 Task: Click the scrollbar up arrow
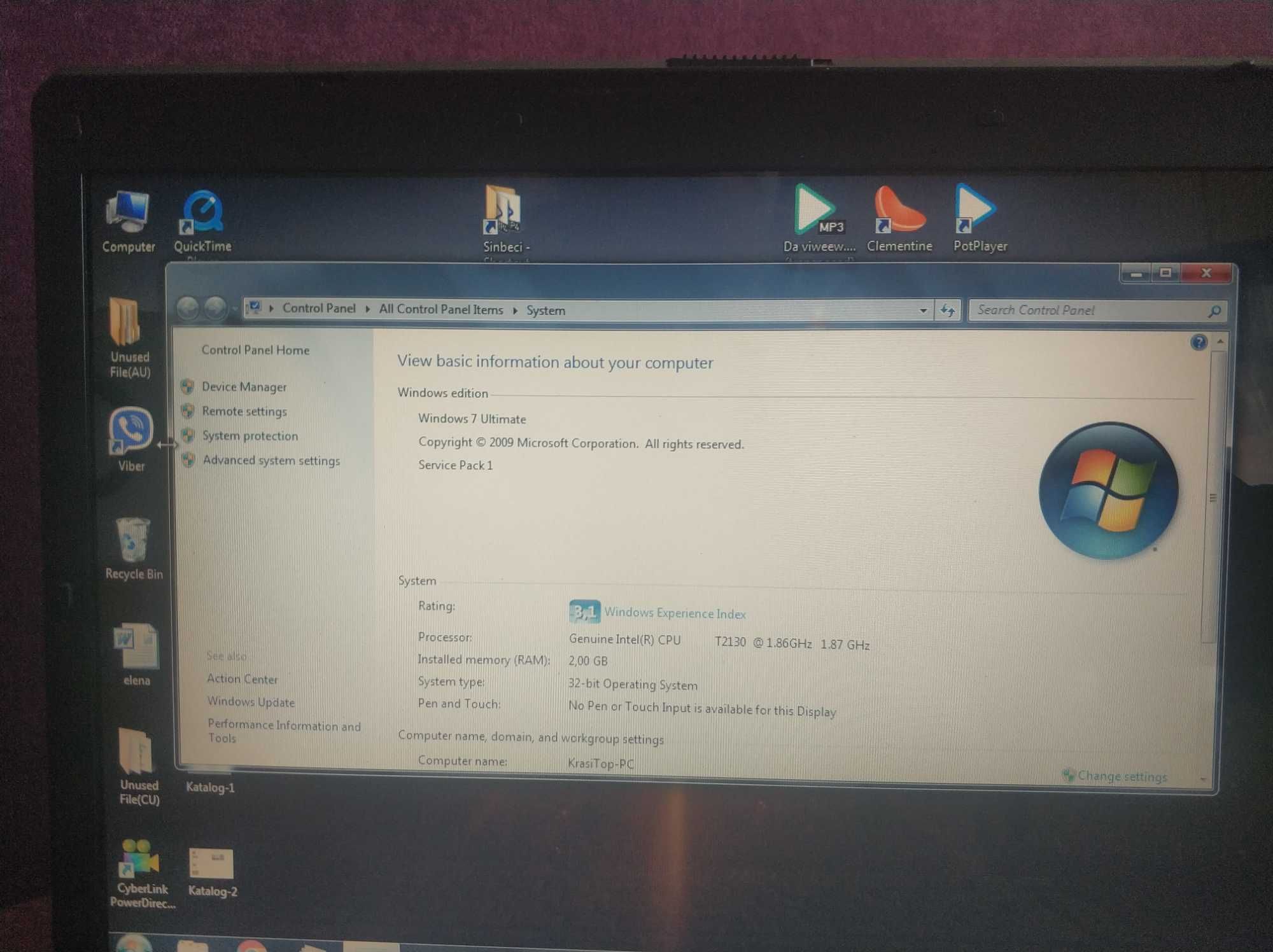1220,342
